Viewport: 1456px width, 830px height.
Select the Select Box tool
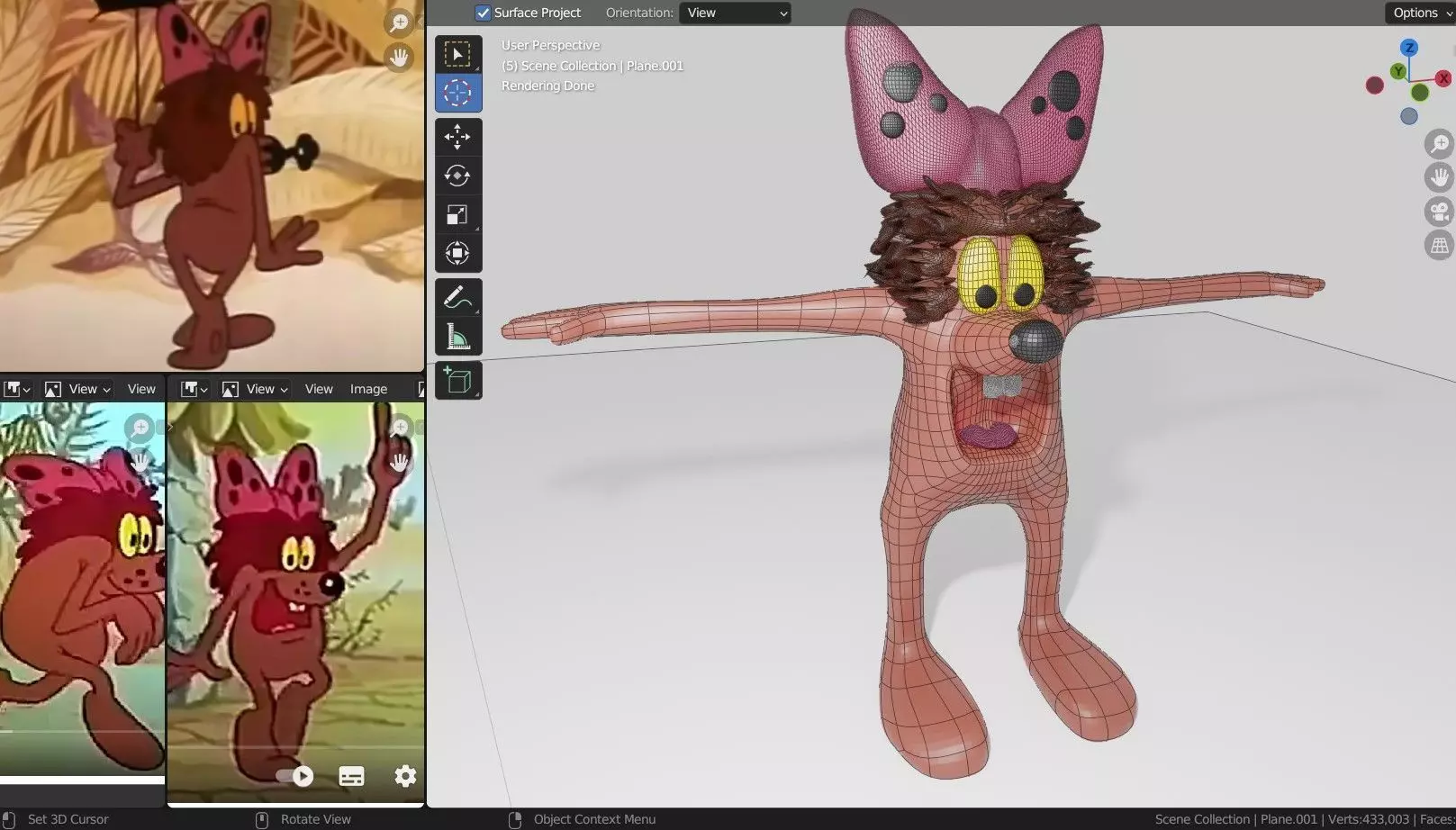point(457,54)
